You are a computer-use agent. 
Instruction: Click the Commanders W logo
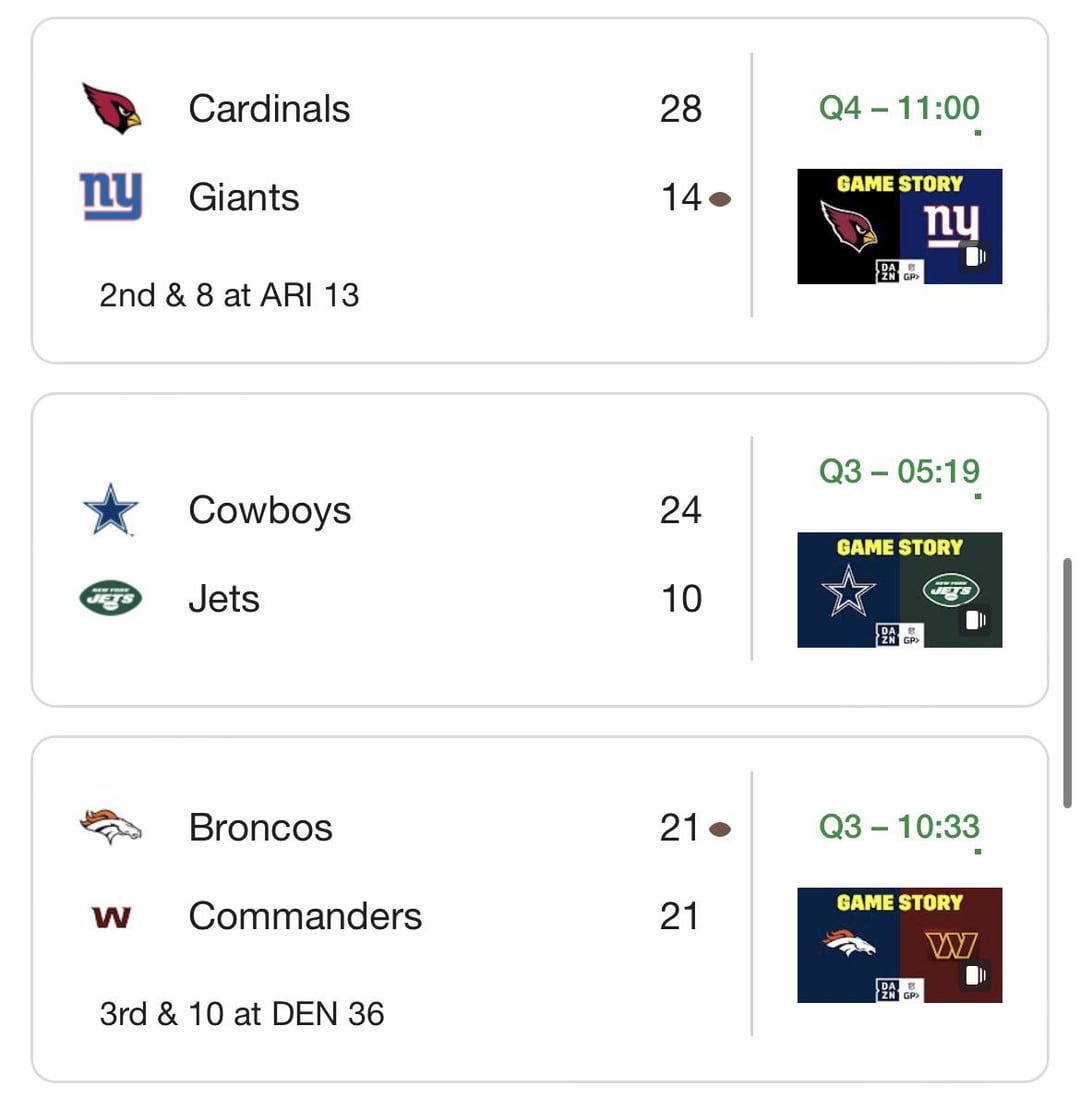111,917
